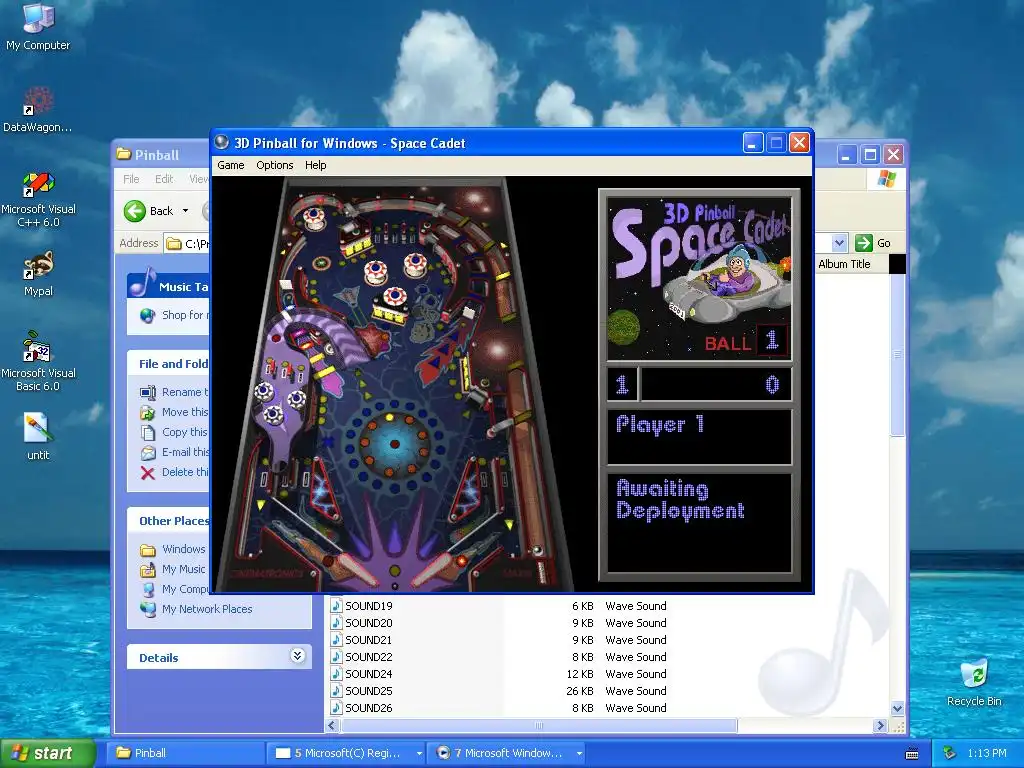Select the SOUND25 file name

pos(369,691)
